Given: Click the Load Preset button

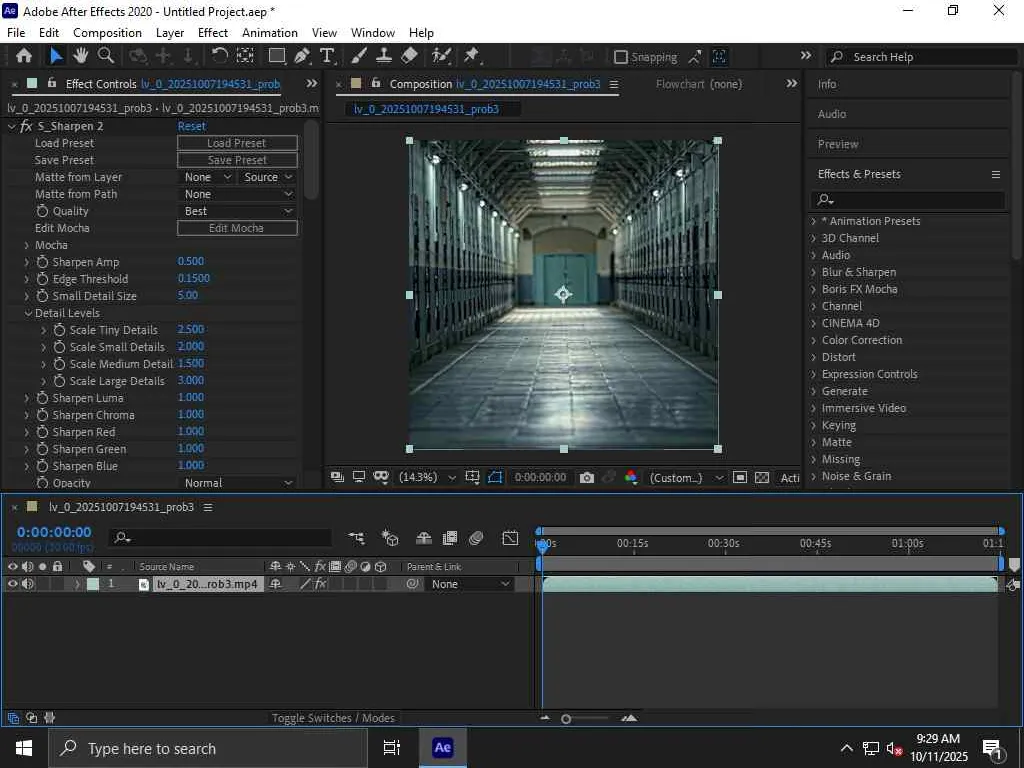Looking at the screenshot, I should 237,143.
